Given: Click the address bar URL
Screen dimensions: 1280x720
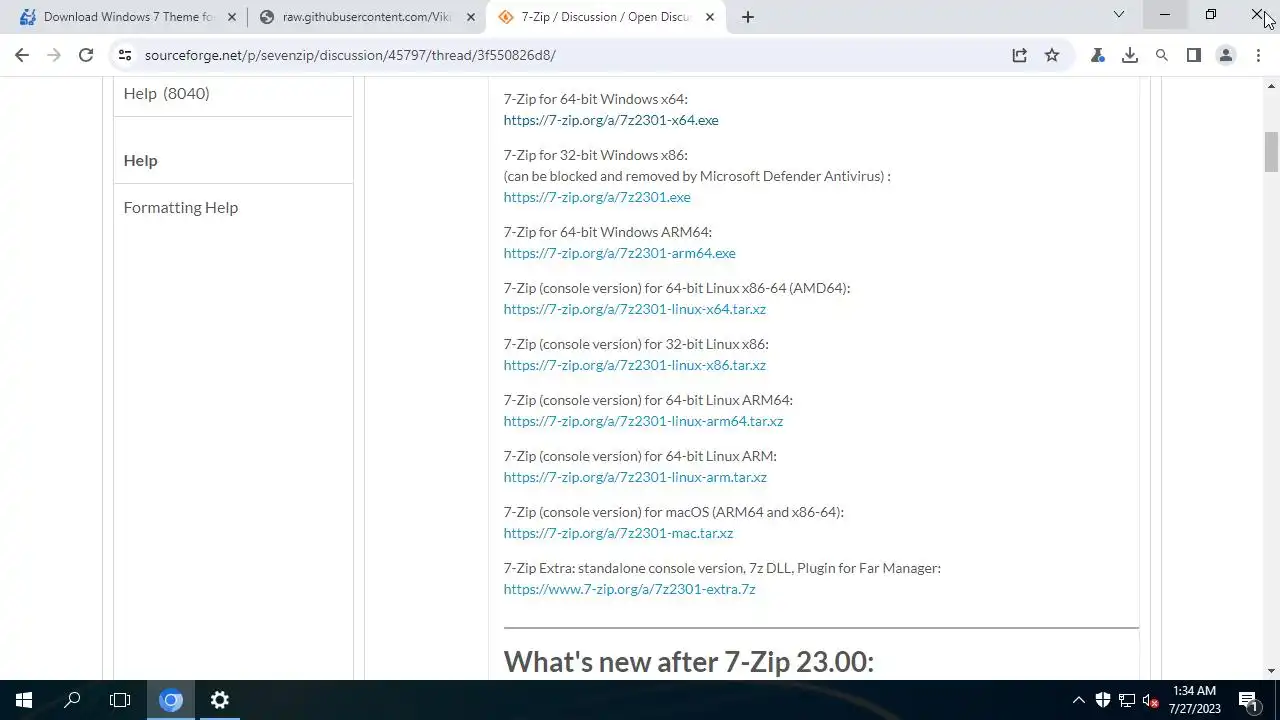Looking at the screenshot, I should pos(350,55).
